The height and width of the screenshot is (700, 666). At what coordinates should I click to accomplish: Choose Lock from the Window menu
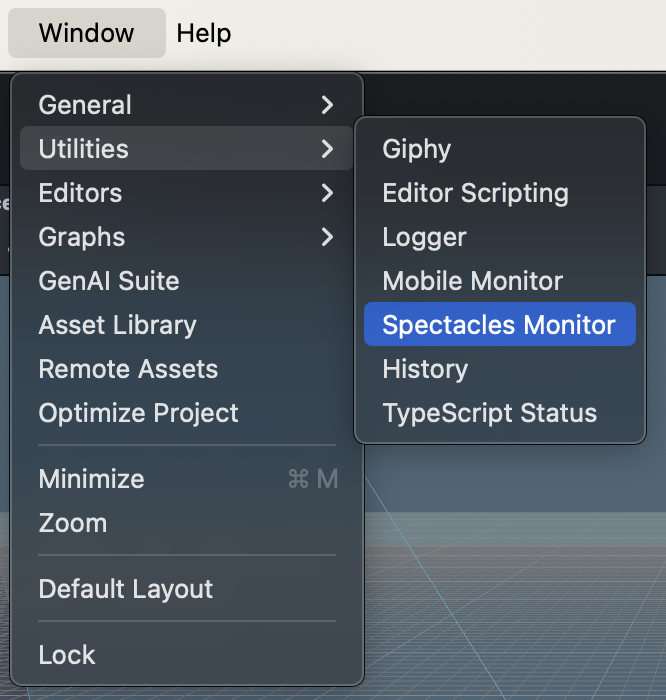point(67,655)
